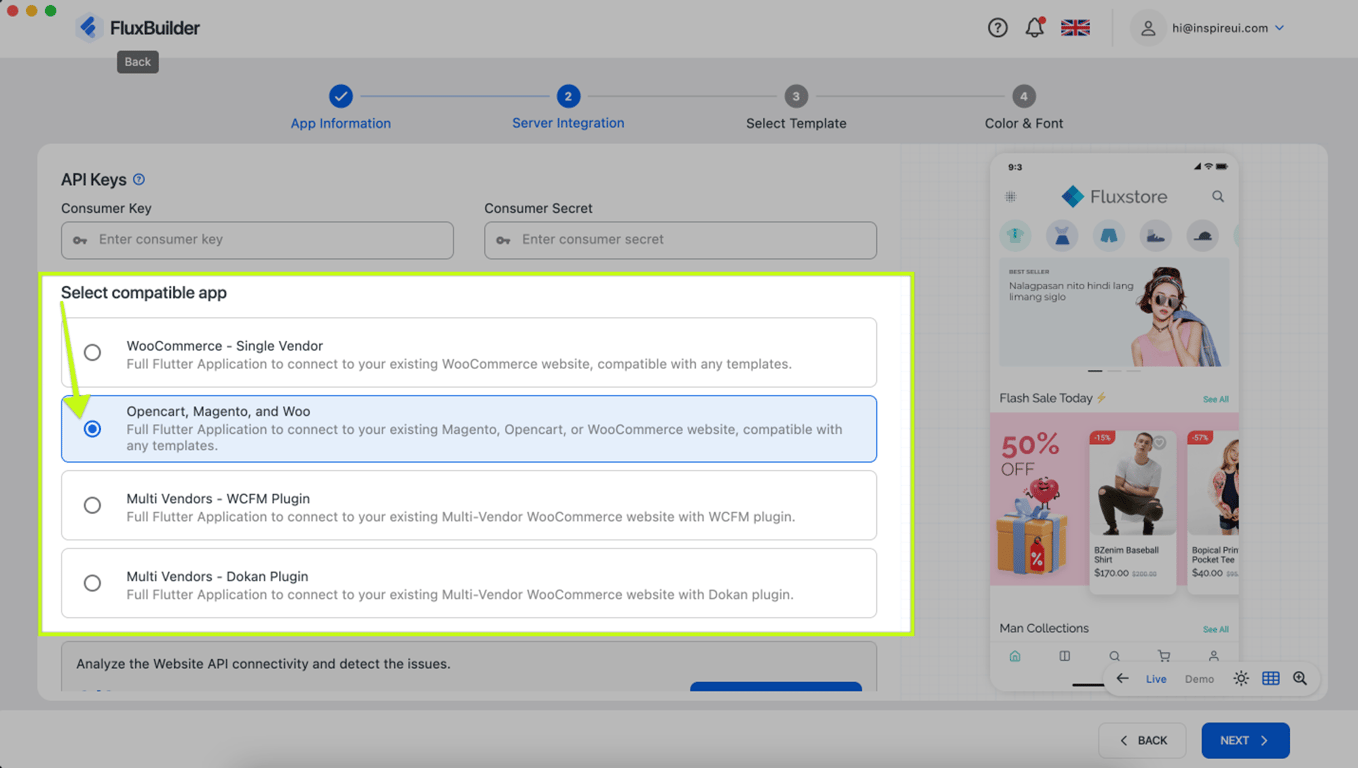Click the 'Man Collections' heading
The image size is (1358, 768).
coord(1044,628)
